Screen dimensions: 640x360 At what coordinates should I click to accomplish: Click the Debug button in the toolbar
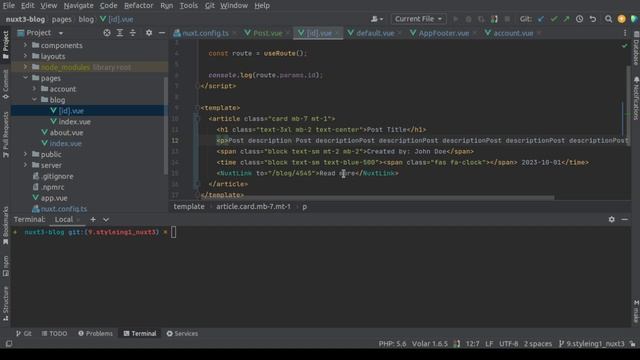469,19
